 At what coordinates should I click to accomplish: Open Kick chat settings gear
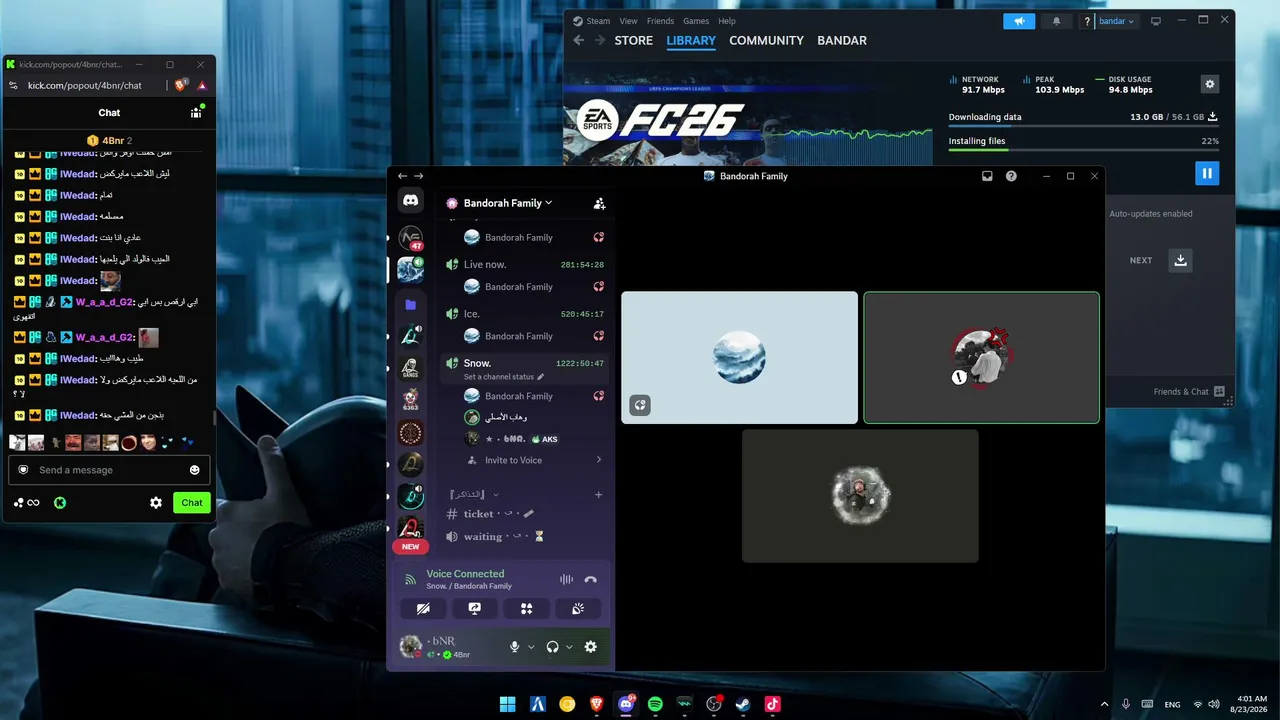156,503
